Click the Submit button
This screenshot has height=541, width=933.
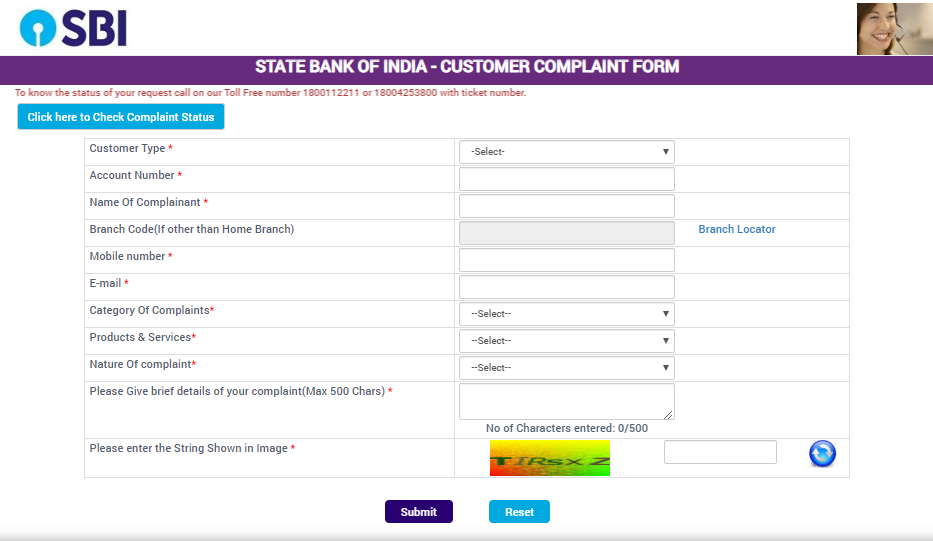pos(419,512)
